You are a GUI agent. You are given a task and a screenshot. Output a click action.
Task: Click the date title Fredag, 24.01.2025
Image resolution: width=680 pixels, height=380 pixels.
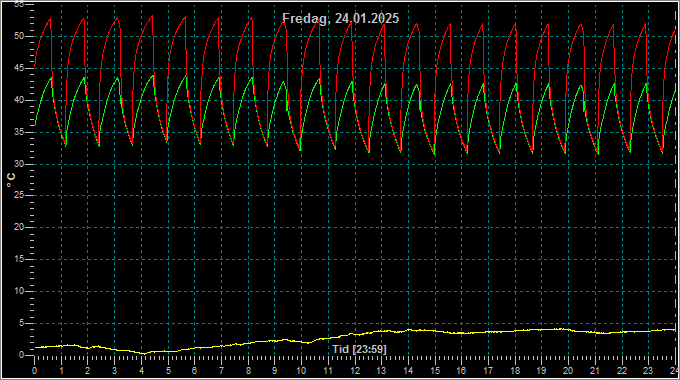(340, 18)
